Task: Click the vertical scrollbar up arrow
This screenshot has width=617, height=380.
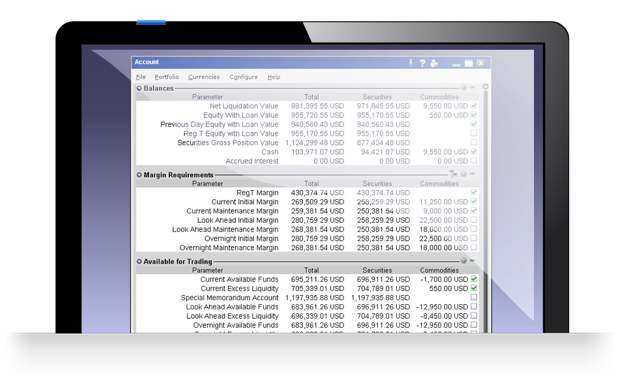Action: tap(486, 87)
